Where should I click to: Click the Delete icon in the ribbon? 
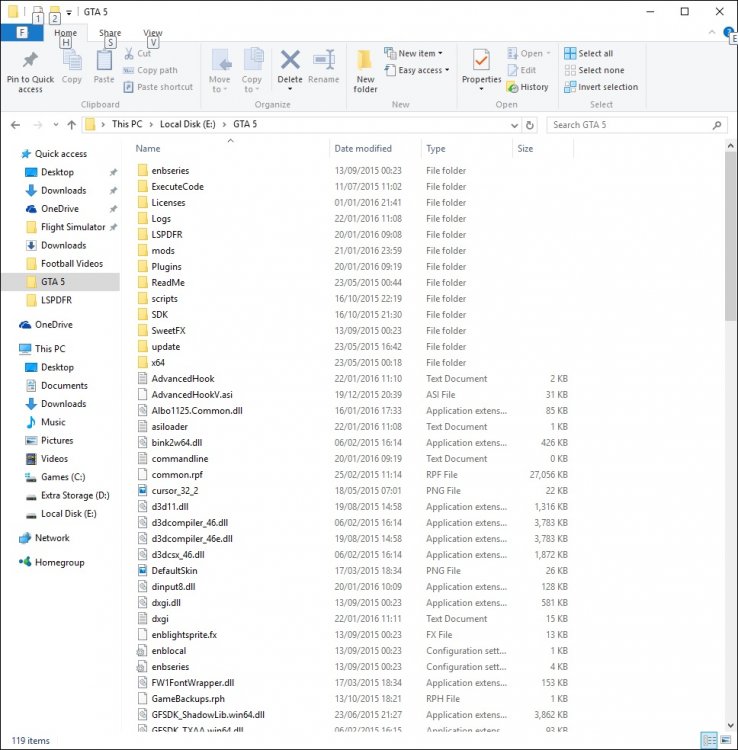[x=290, y=61]
